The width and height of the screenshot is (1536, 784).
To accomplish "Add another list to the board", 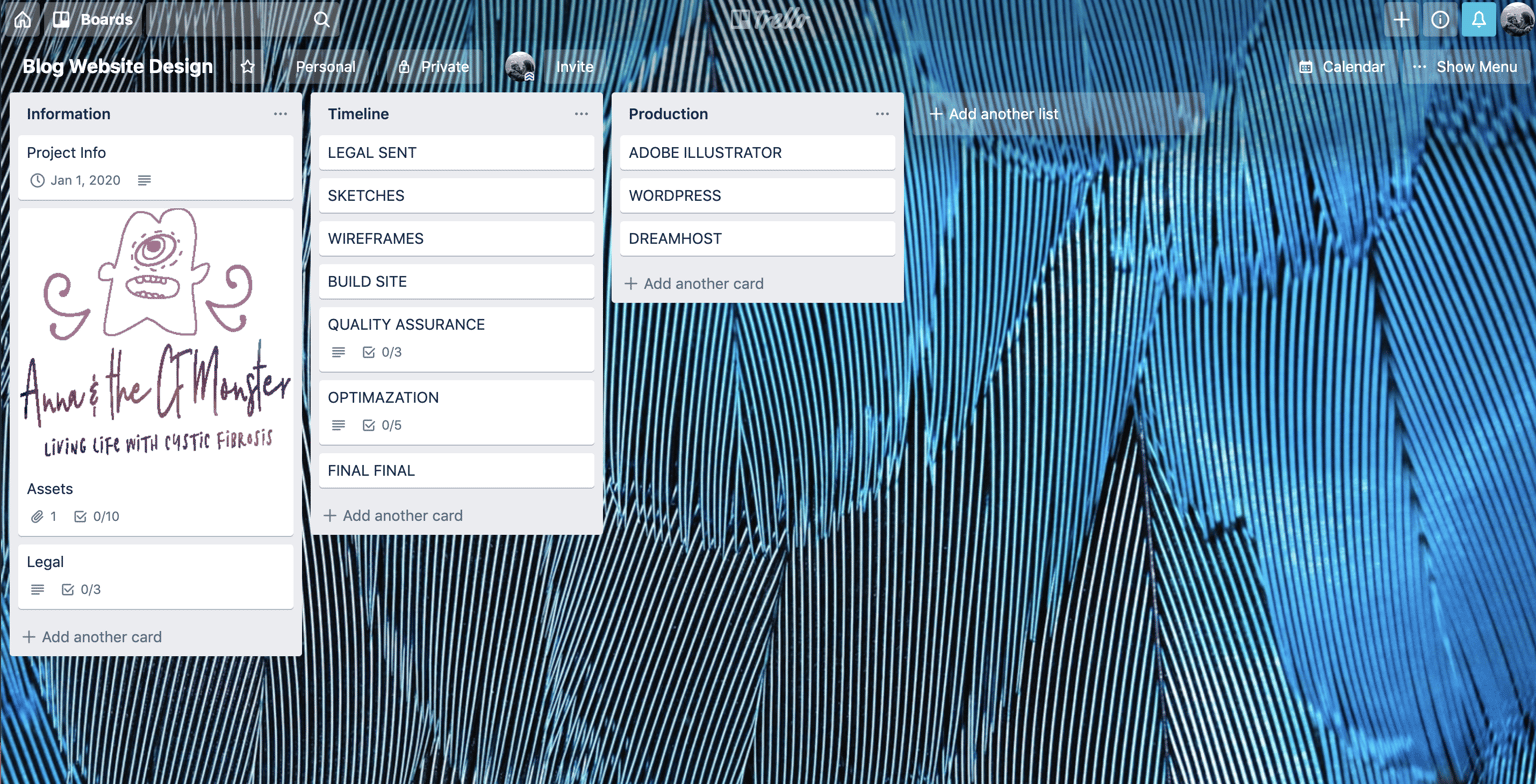I will pos(1058,114).
